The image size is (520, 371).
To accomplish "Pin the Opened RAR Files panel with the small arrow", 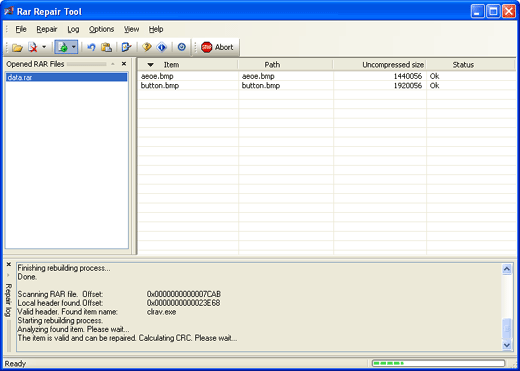I will point(113,64).
